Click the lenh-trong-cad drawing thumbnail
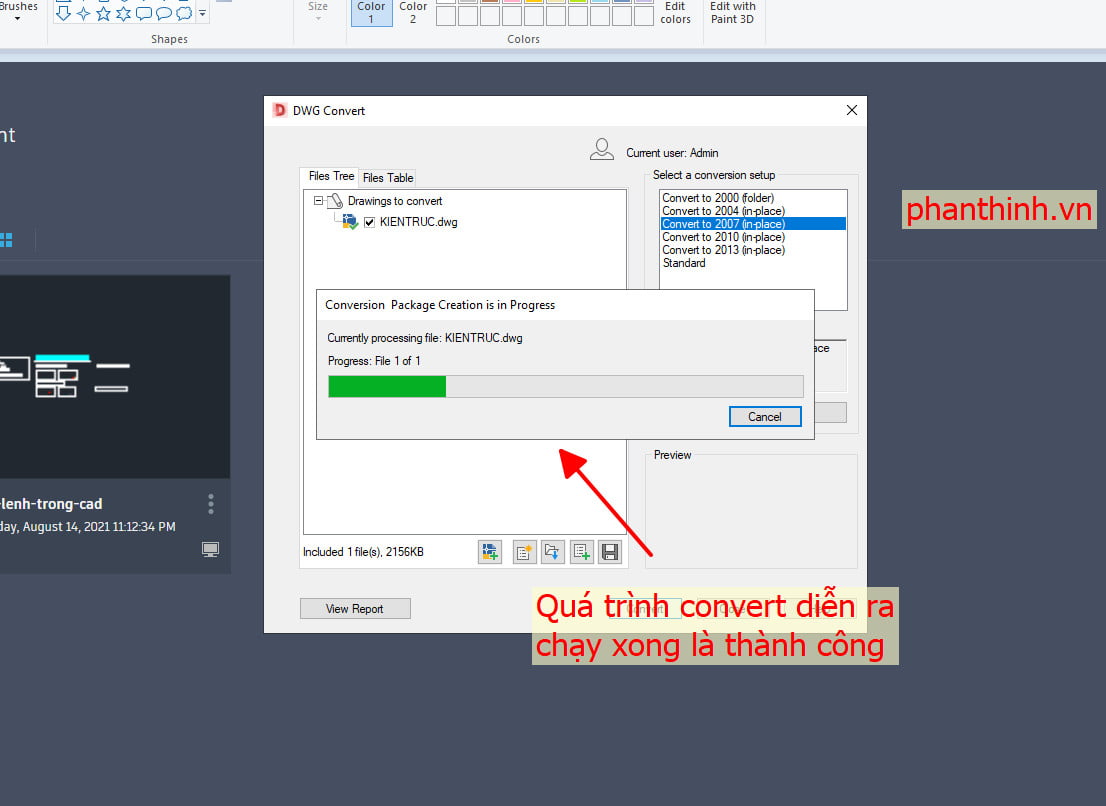1106x806 pixels. coord(115,377)
